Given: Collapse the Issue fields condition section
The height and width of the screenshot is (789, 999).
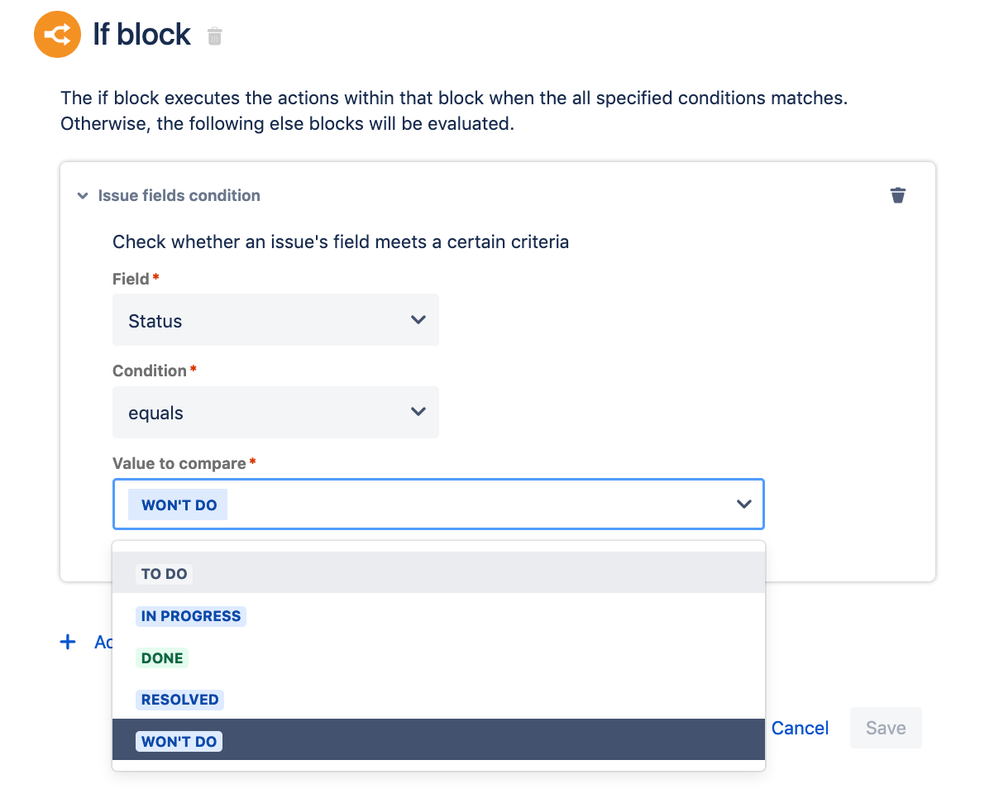Looking at the screenshot, I should click(83, 196).
